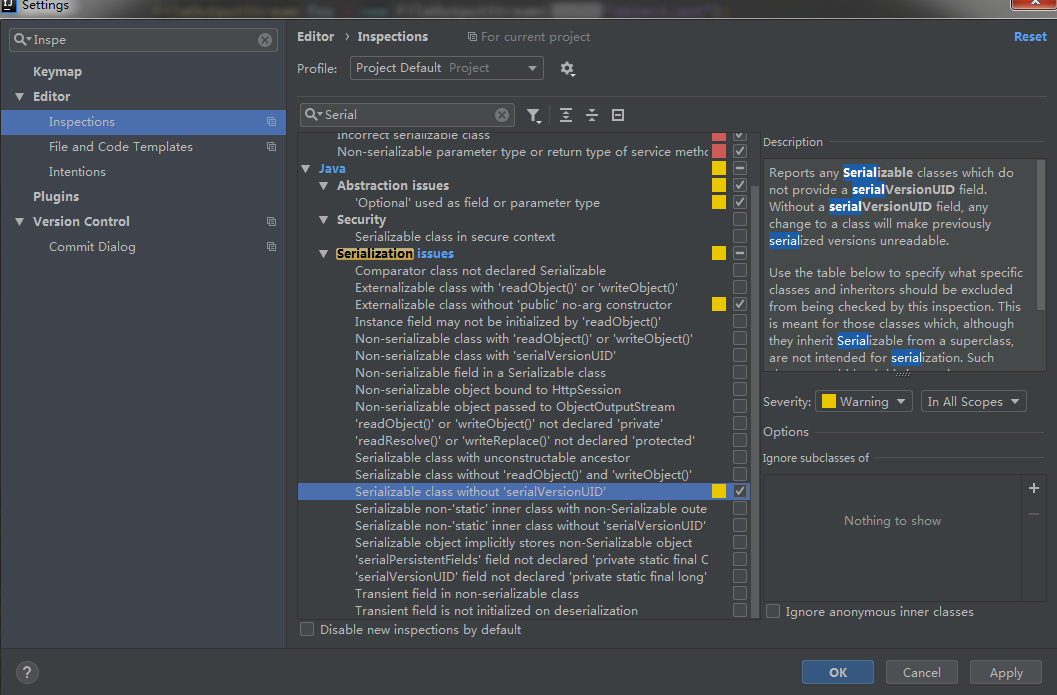Collapse all inspection groups
The image size is (1057, 695).
(x=592, y=115)
